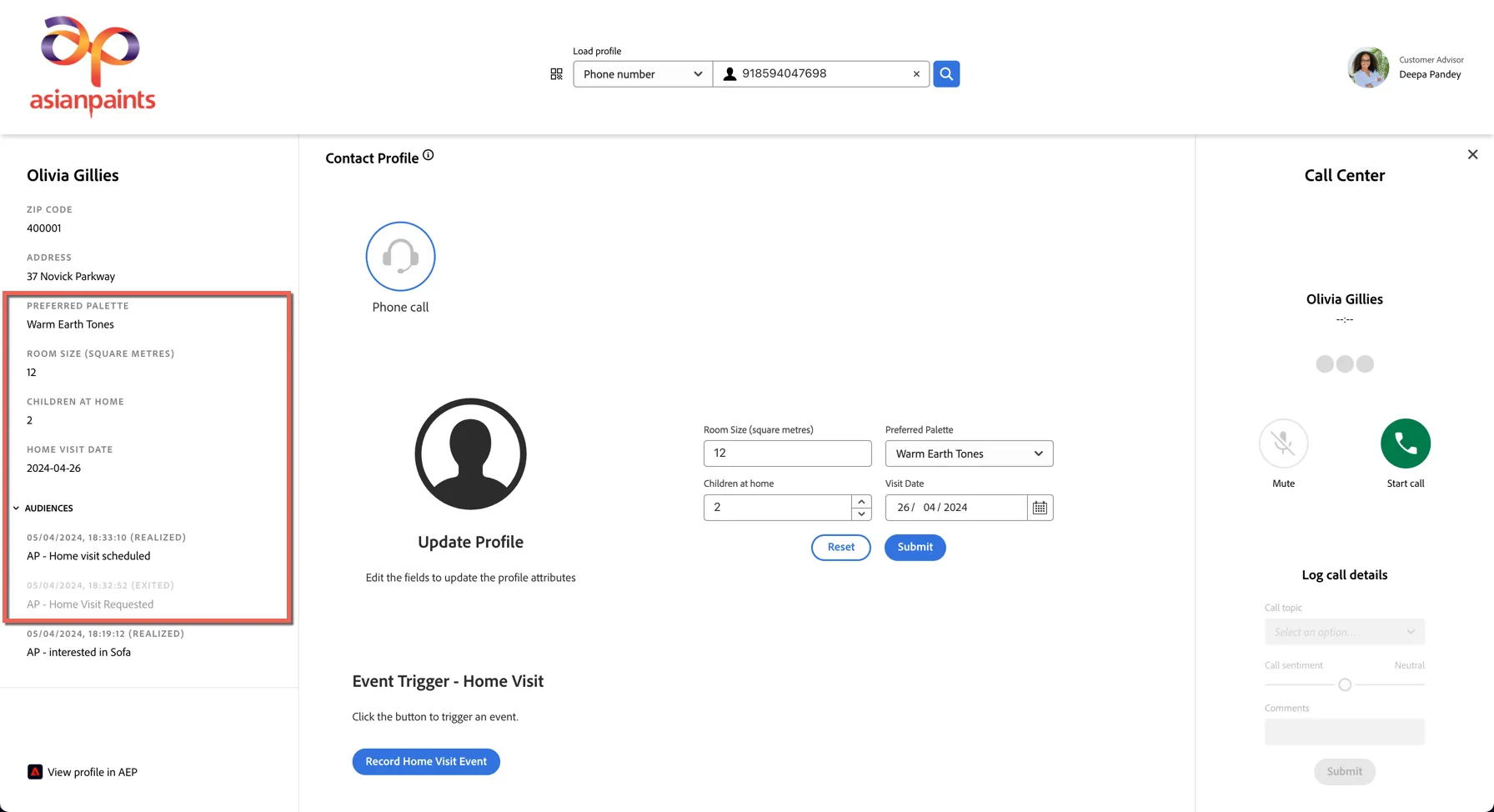Click the Update Profile avatar icon

[470, 454]
